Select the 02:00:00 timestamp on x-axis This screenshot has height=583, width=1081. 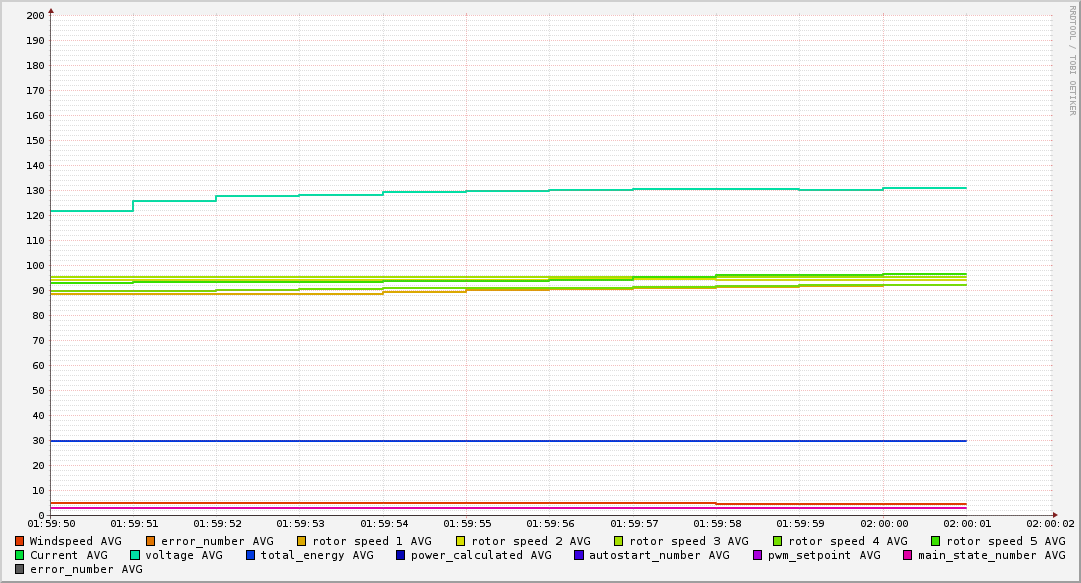pyautogui.click(x=883, y=523)
